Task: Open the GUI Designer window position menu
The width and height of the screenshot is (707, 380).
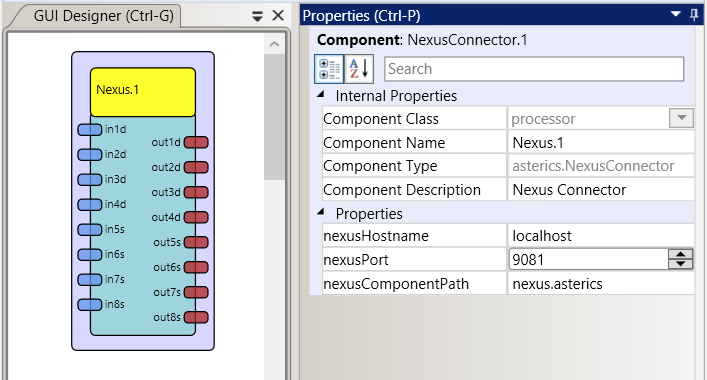Action: point(257,17)
